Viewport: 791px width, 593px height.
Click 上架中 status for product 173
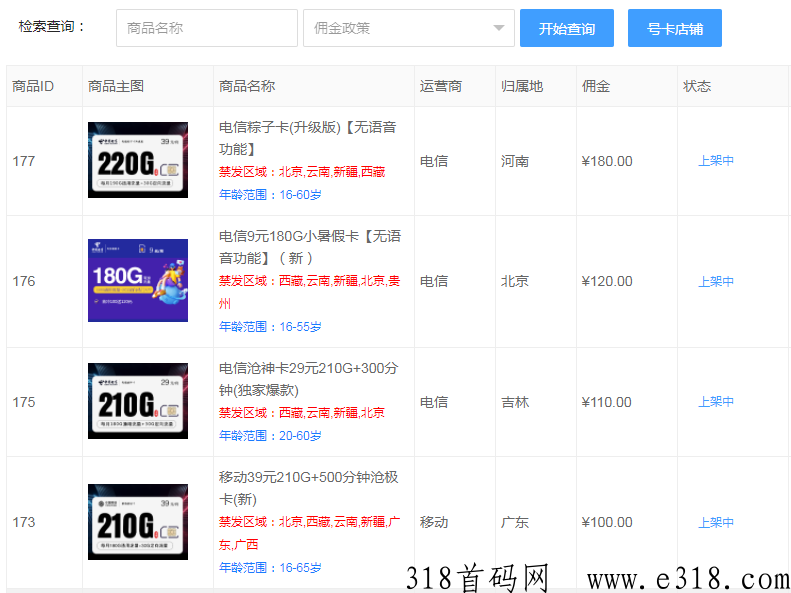(x=716, y=522)
